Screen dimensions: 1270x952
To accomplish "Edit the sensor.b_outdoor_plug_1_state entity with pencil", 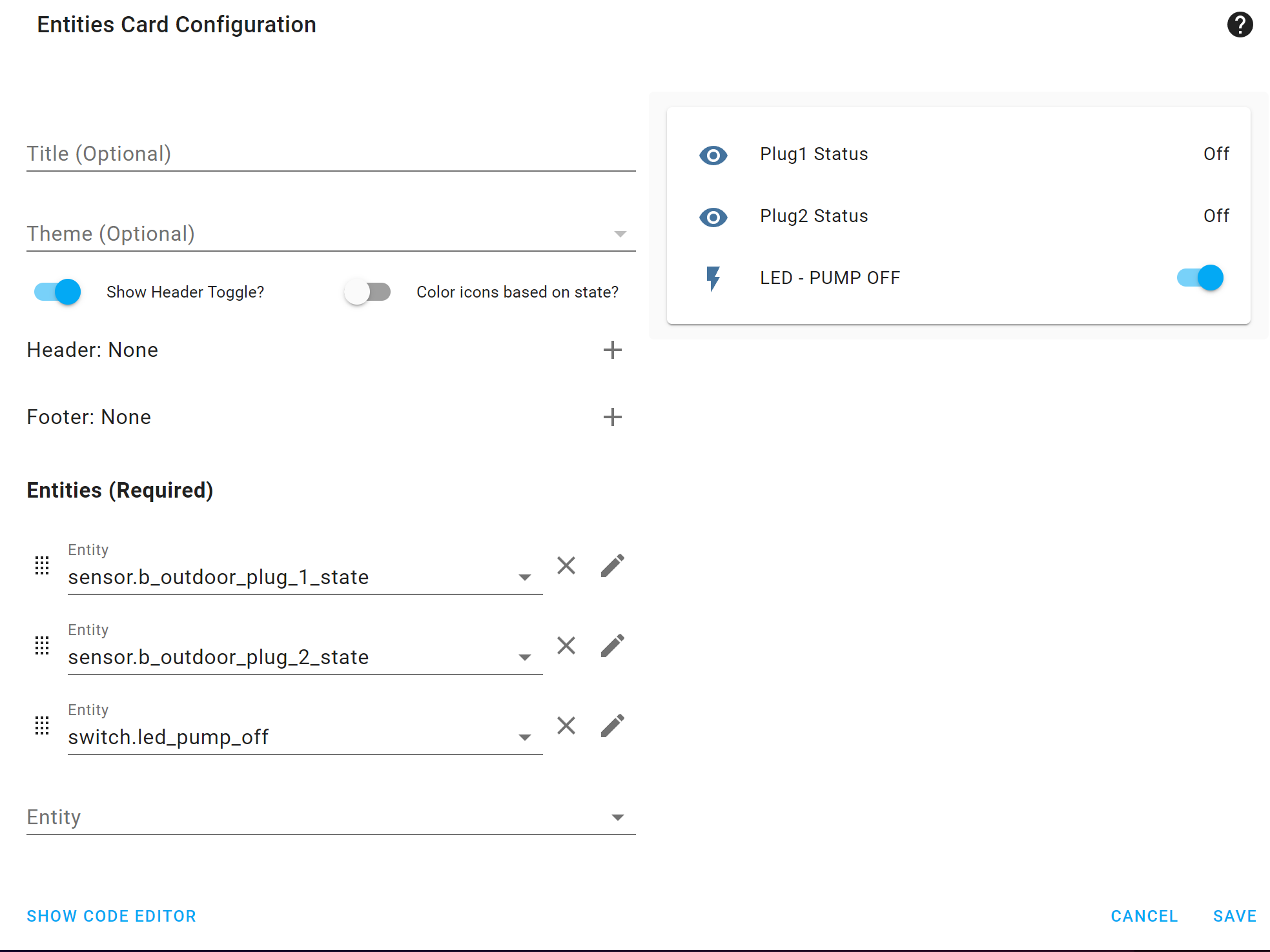I will coord(612,565).
